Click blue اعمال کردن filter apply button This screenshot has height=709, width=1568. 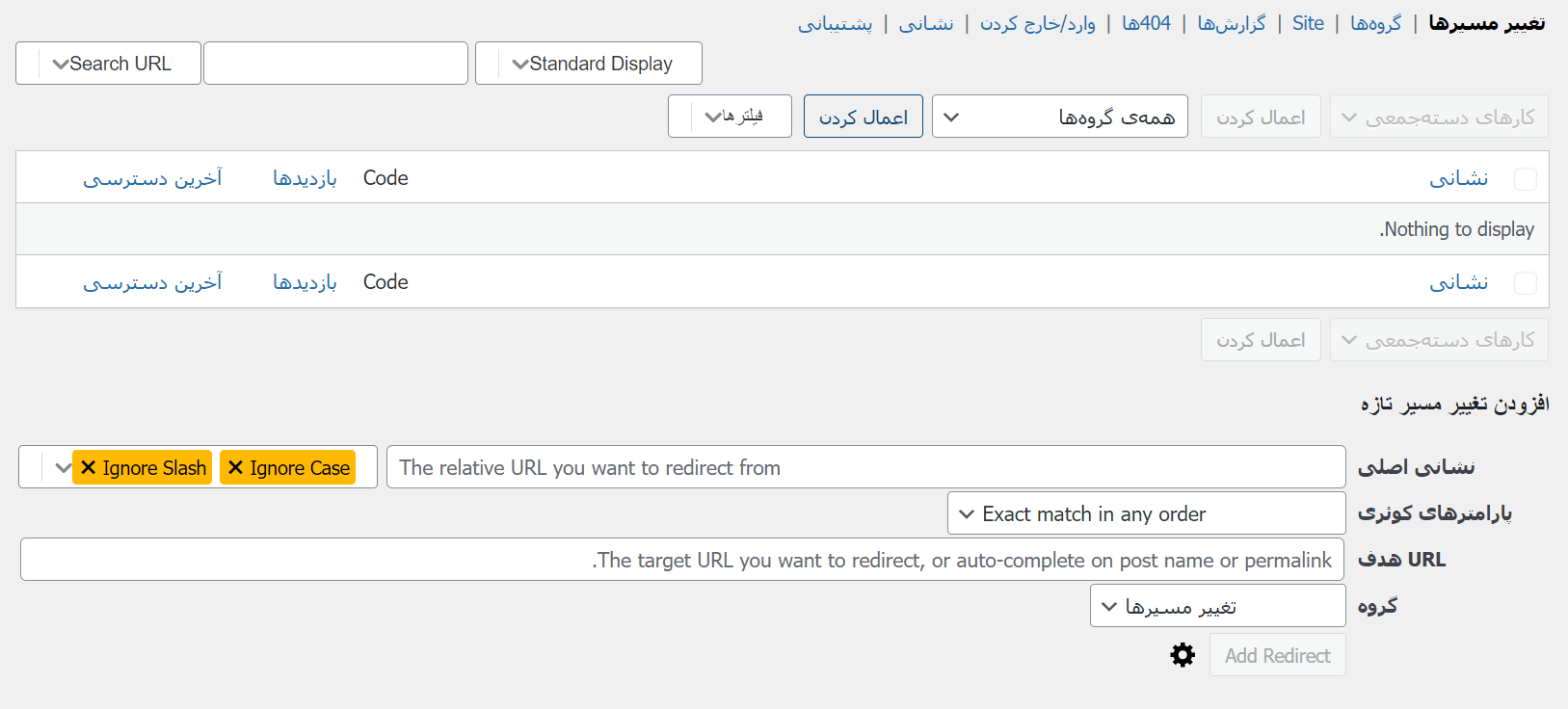[864, 117]
